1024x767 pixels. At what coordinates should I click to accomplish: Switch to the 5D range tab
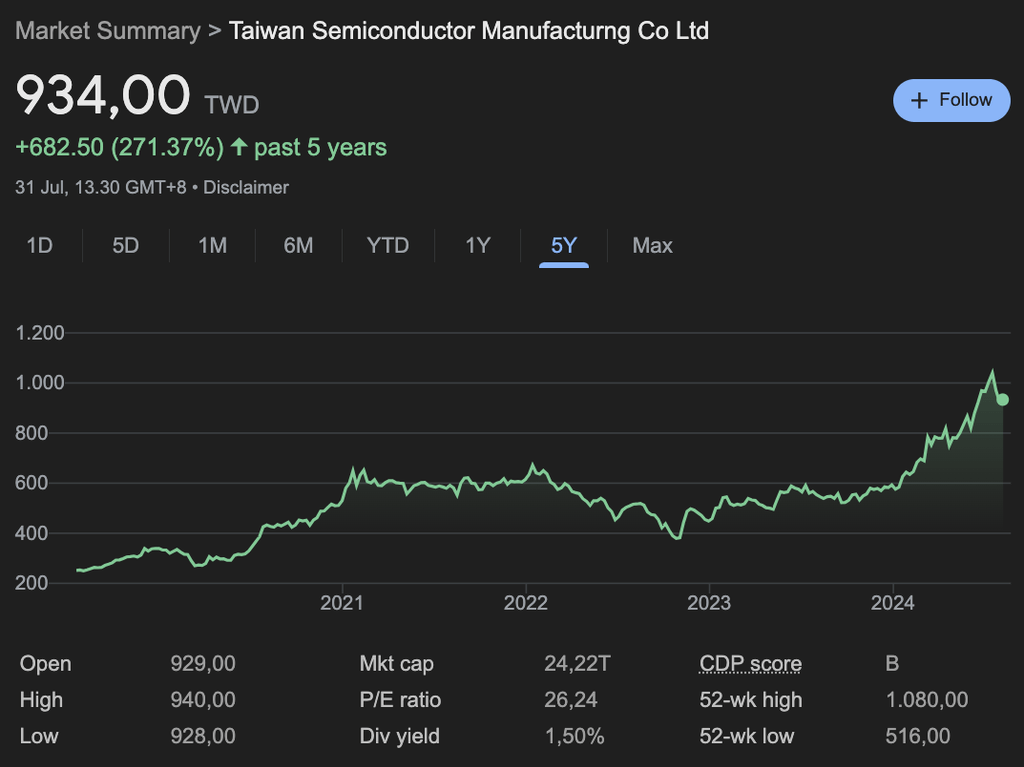pyautogui.click(x=125, y=245)
